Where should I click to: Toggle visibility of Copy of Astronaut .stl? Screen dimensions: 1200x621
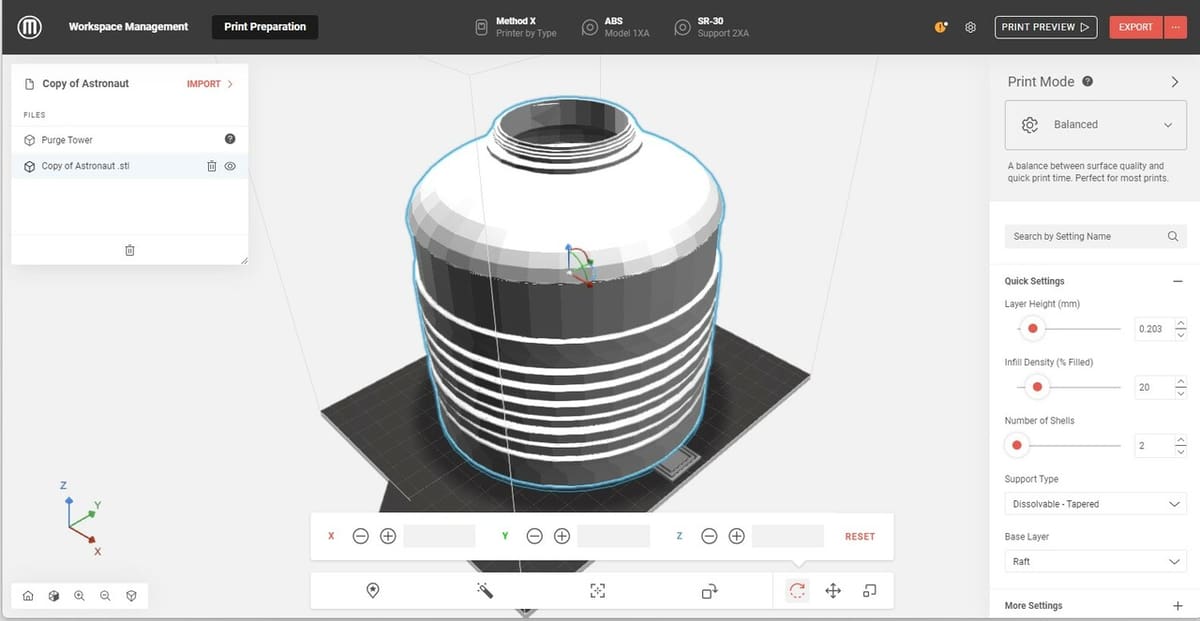pyautogui.click(x=230, y=166)
